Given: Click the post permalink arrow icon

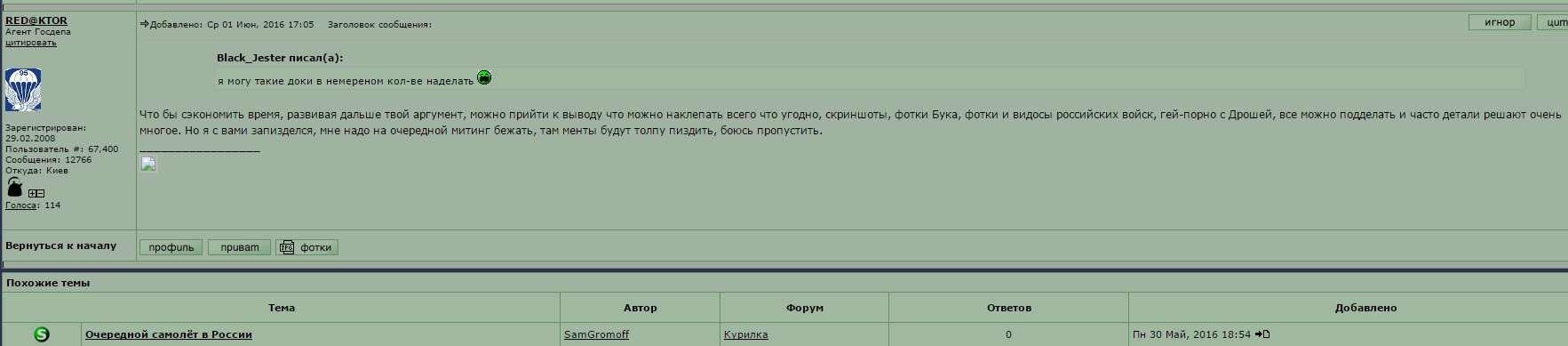Looking at the screenshot, I should click(x=144, y=24).
